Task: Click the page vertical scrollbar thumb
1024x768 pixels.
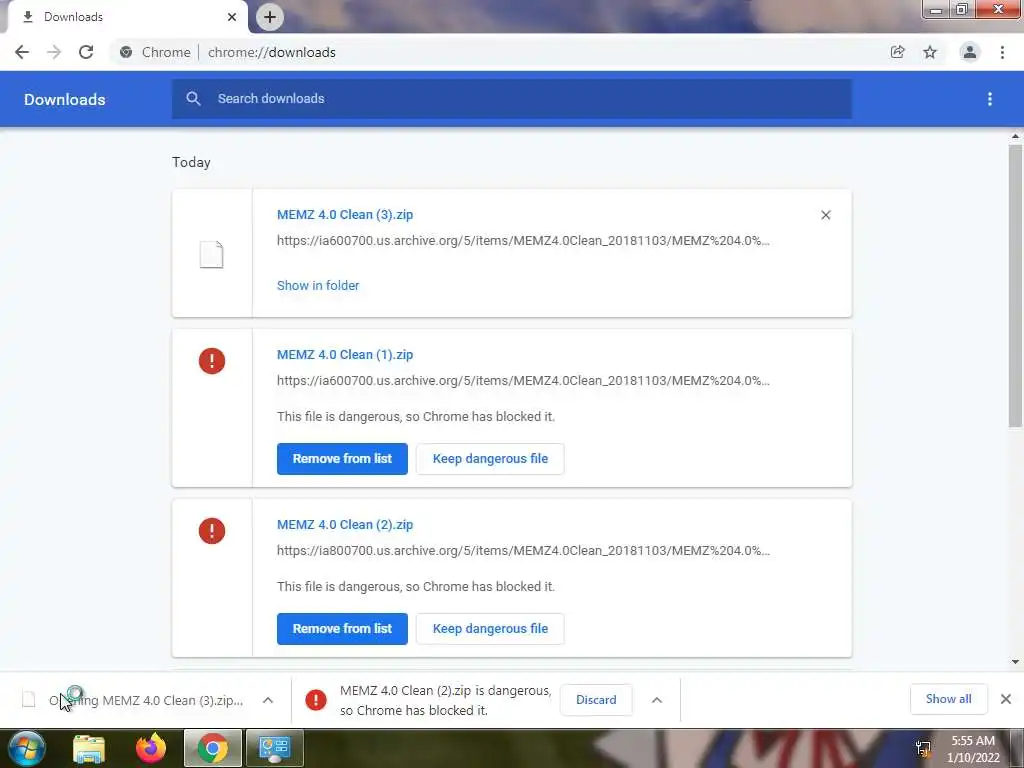Action: pos(1015,286)
